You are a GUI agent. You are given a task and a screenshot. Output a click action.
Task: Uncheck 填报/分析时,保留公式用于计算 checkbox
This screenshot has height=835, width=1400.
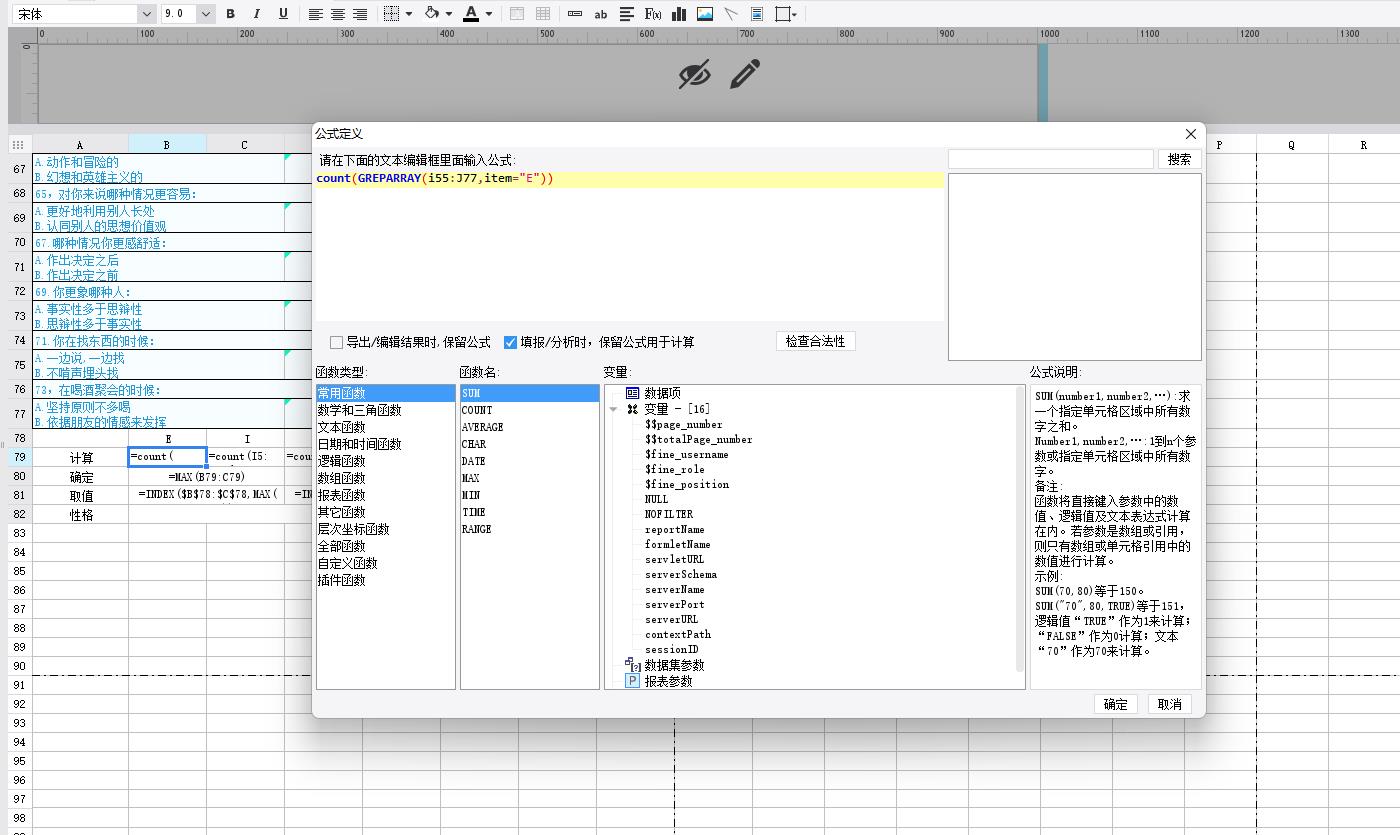pyautogui.click(x=510, y=342)
